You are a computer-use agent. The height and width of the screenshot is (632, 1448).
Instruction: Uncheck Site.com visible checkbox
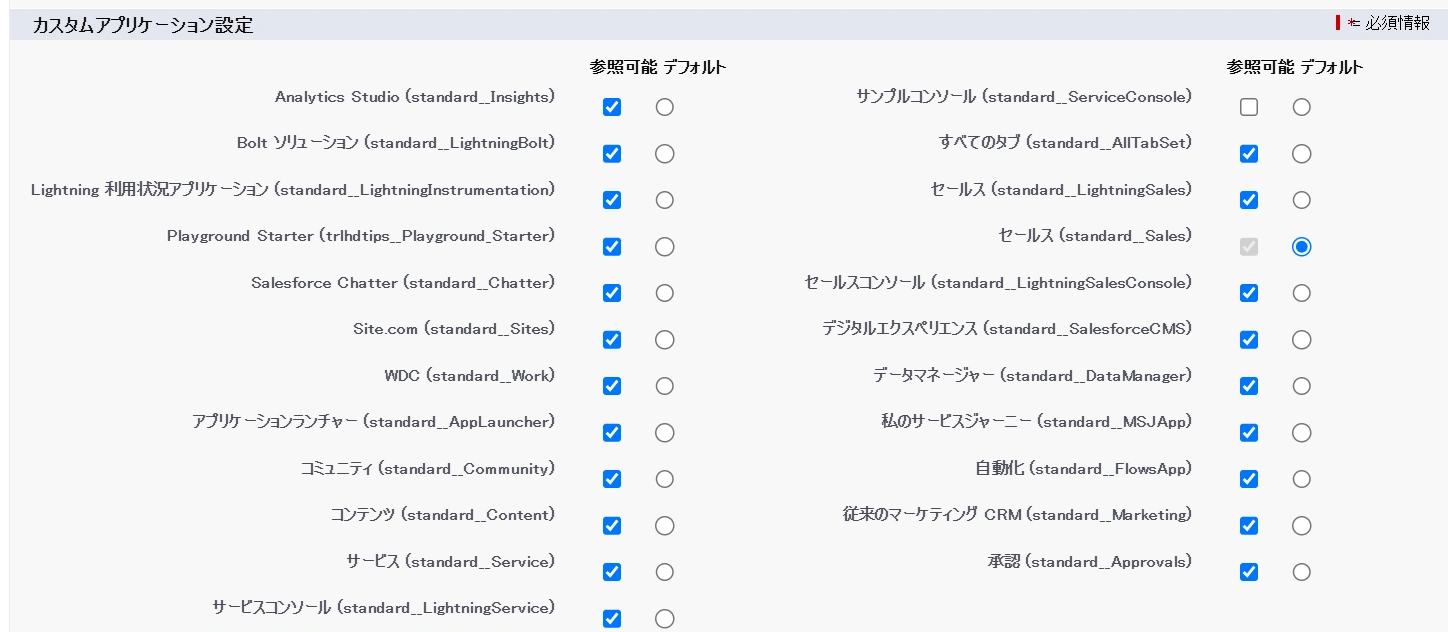pyautogui.click(x=612, y=340)
